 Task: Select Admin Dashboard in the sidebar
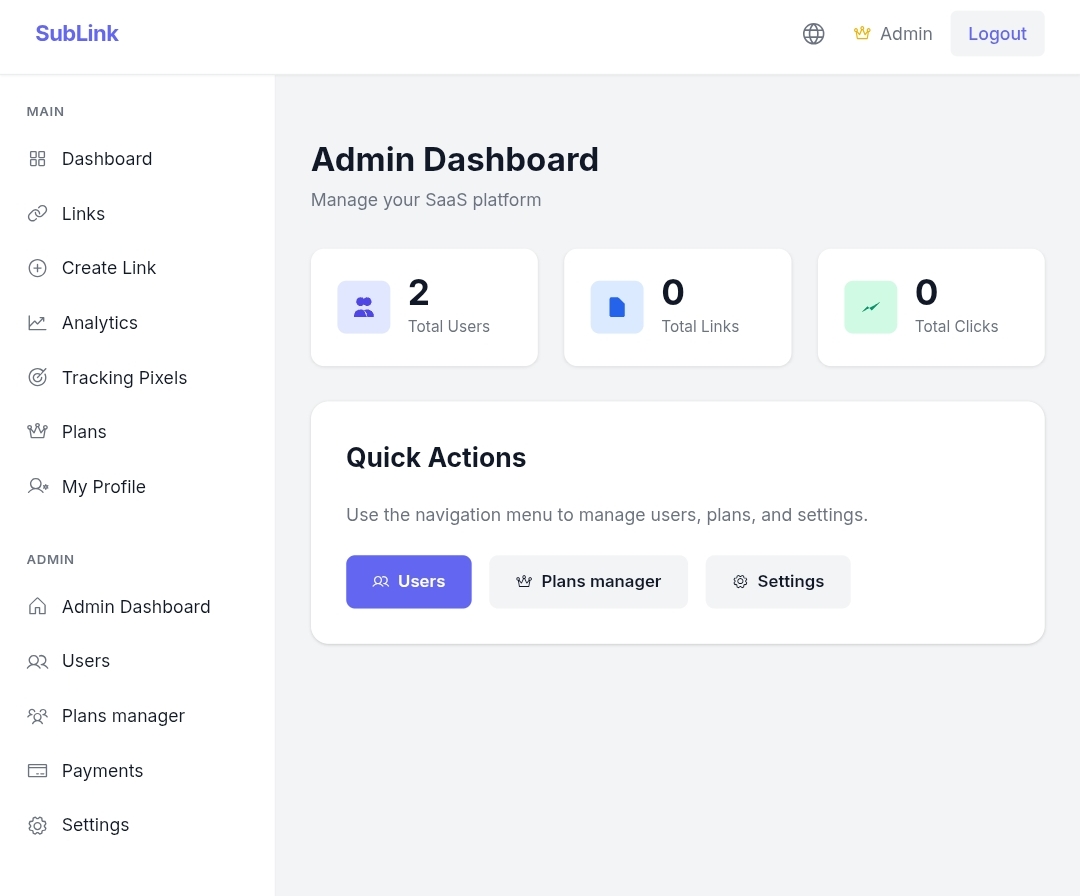(x=138, y=606)
